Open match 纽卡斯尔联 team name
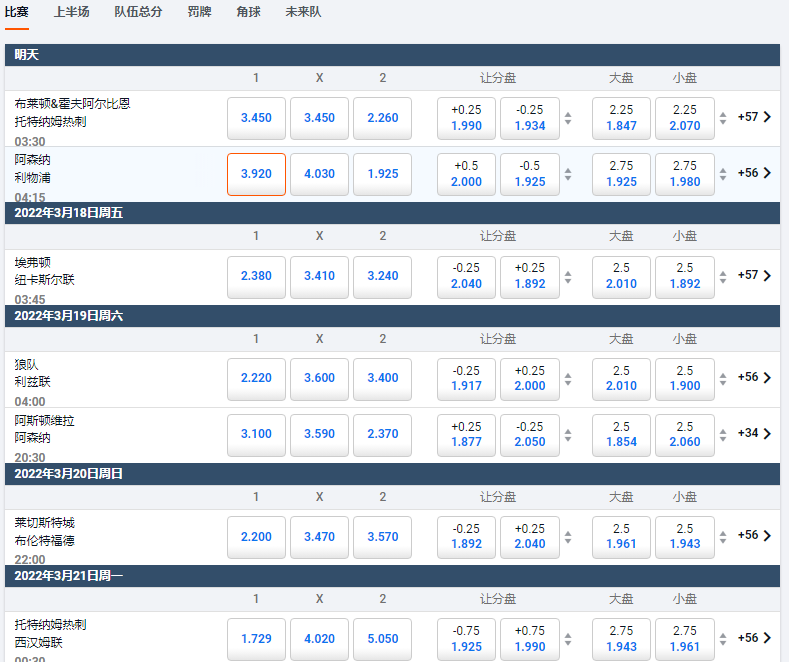This screenshot has width=789, height=662. point(44,280)
